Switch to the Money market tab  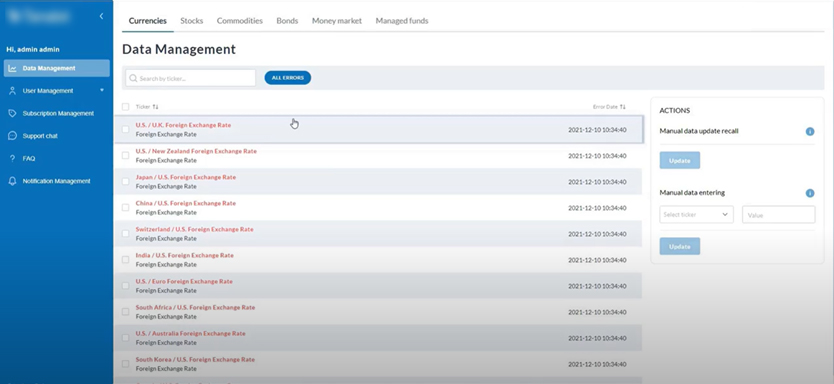point(337,21)
